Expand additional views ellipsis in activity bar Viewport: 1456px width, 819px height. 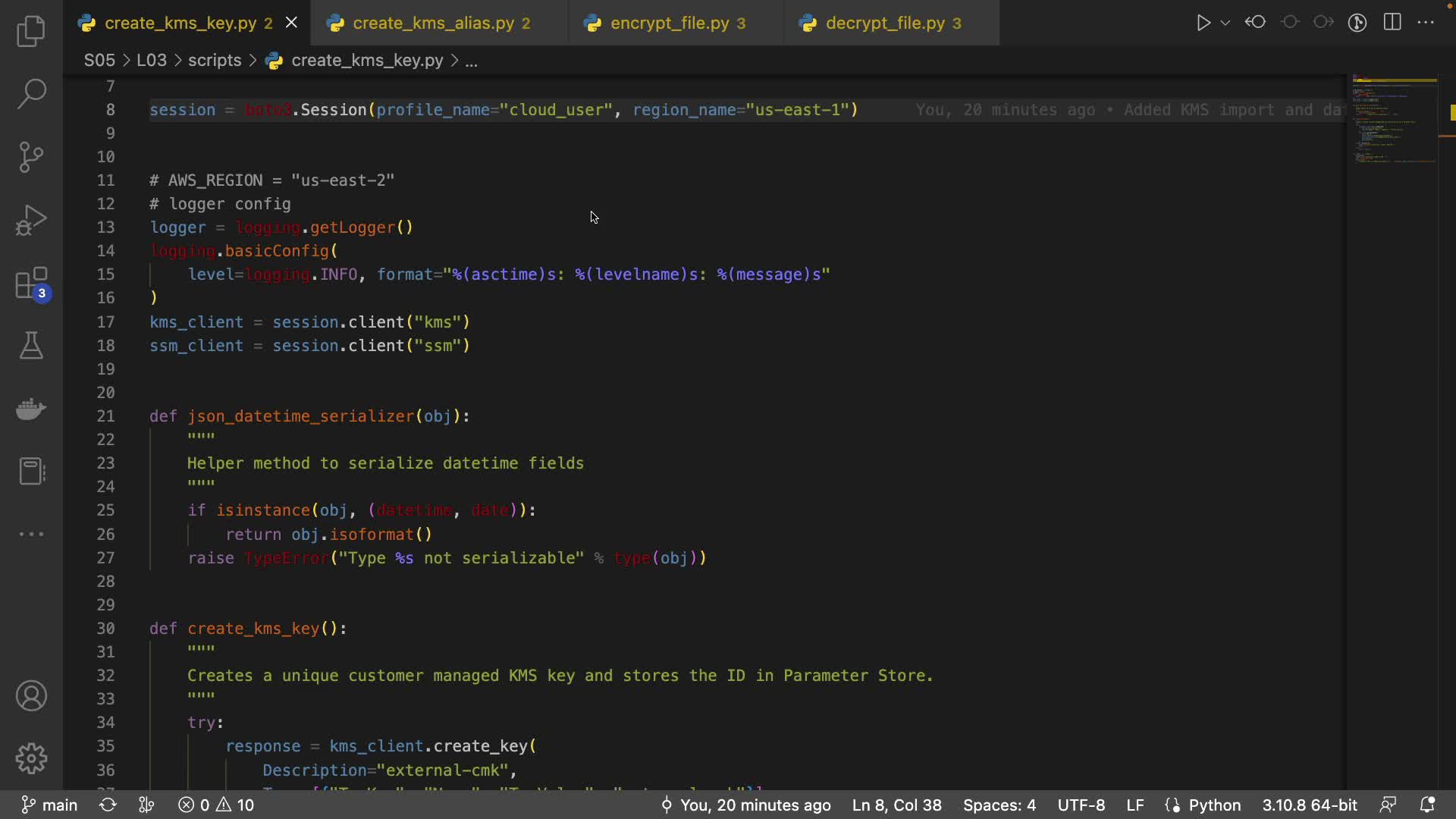point(31,534)
